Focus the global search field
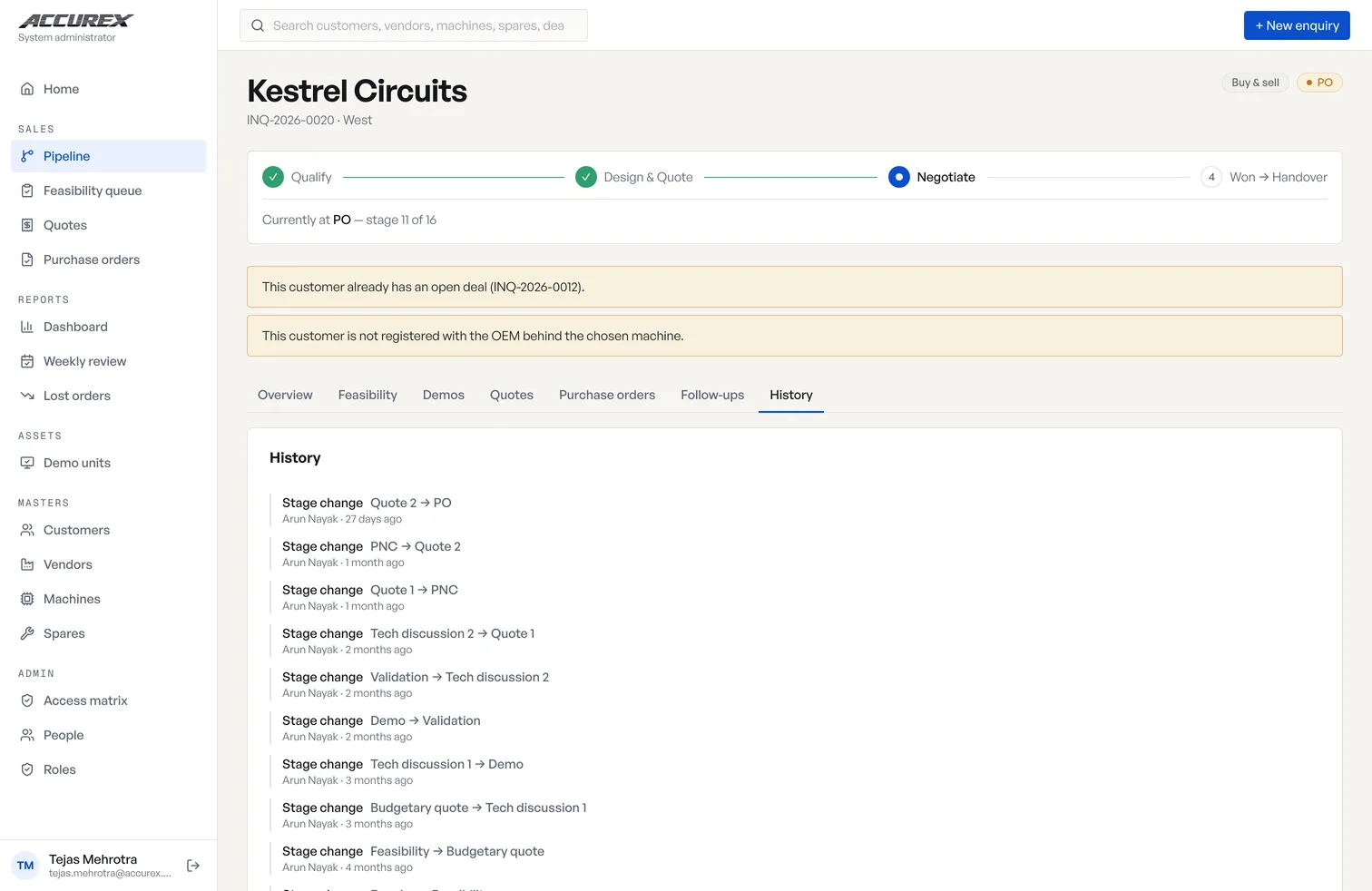The image size is (1372, 891). click(414, 25)
